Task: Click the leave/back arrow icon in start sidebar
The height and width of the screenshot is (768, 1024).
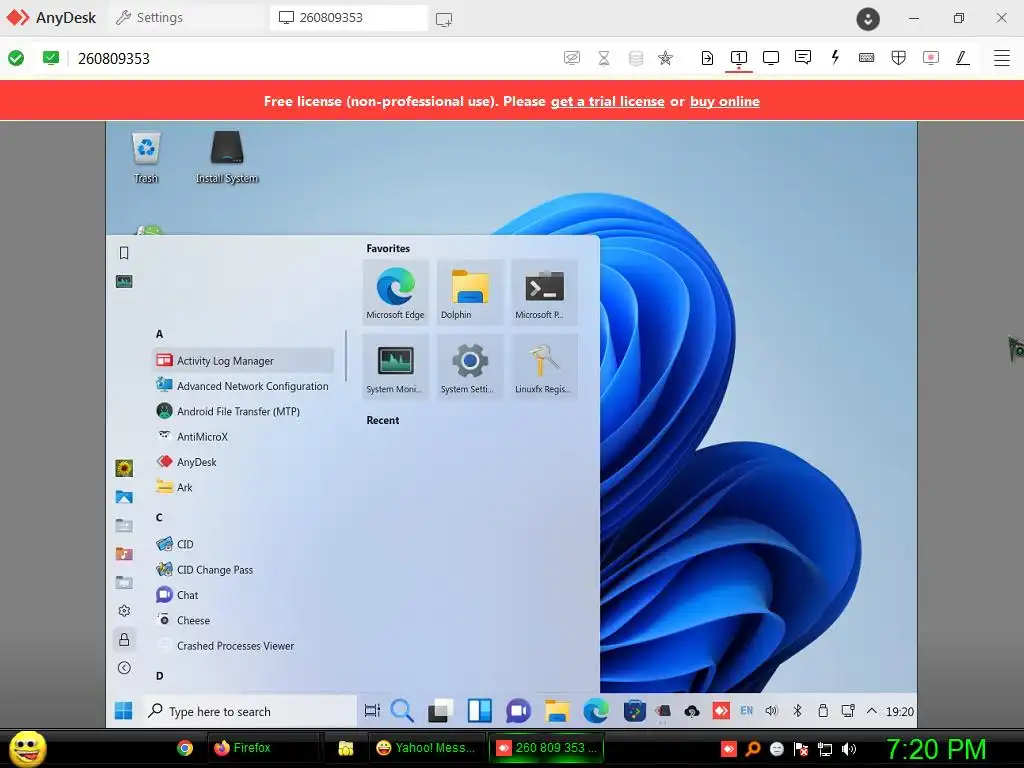Action: (124, 667)
